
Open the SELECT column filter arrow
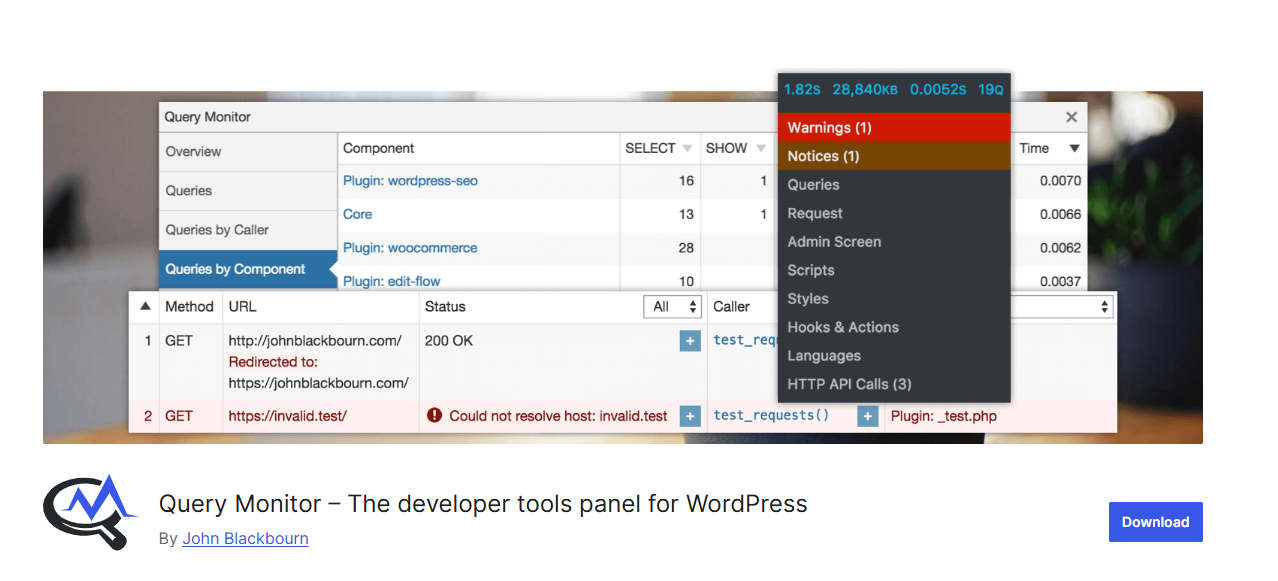687,149
